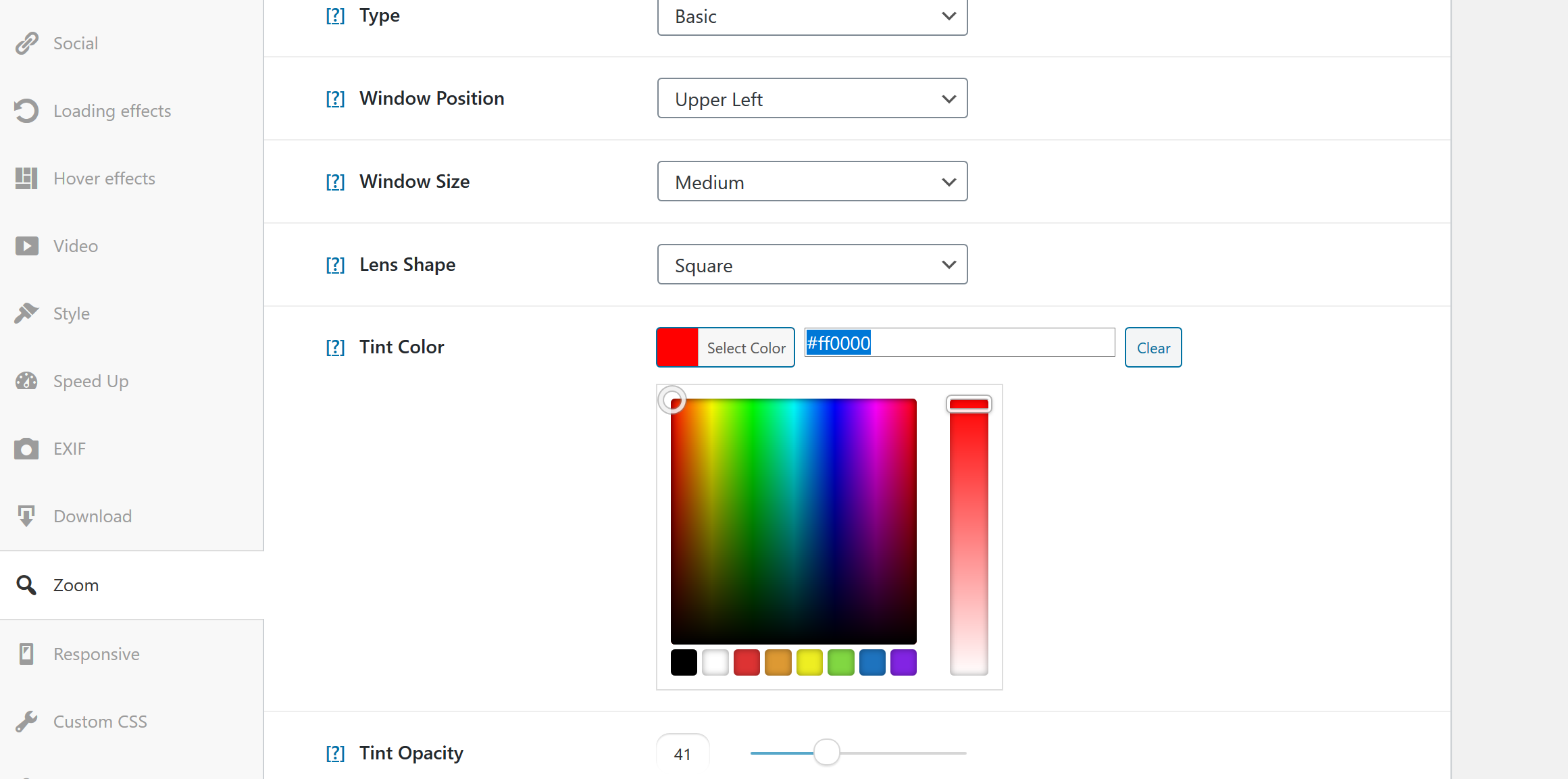Click the red current-color preview swatch
Viewport: 1568px width, 779px height.
(678, 347)
